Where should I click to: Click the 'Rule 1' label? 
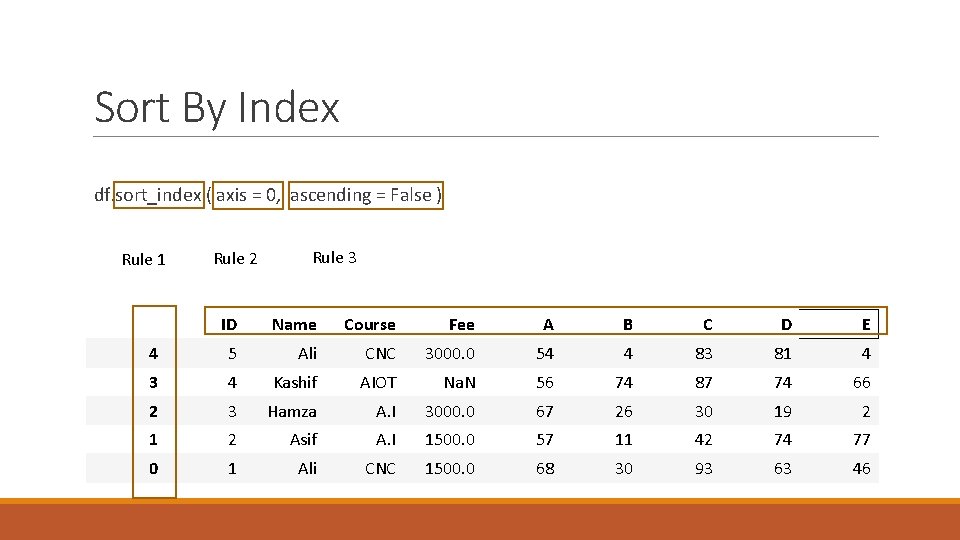(143, 259)
